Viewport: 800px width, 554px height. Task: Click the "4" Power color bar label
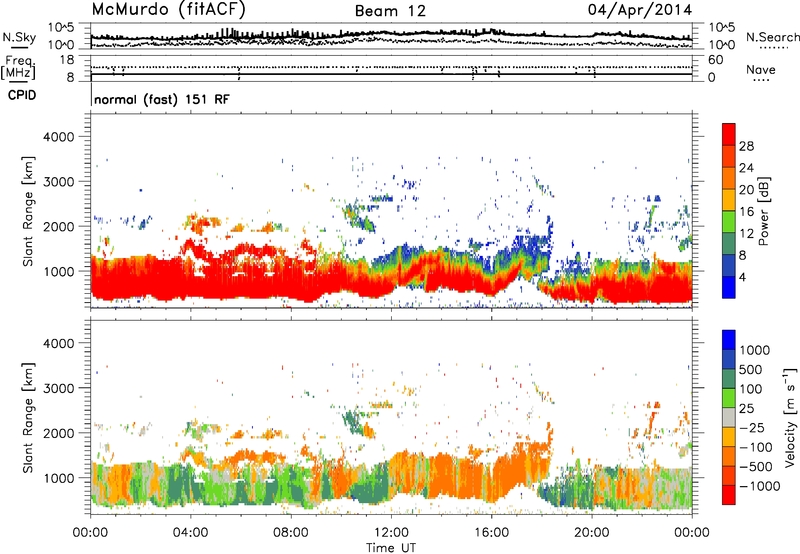(742, 277)
